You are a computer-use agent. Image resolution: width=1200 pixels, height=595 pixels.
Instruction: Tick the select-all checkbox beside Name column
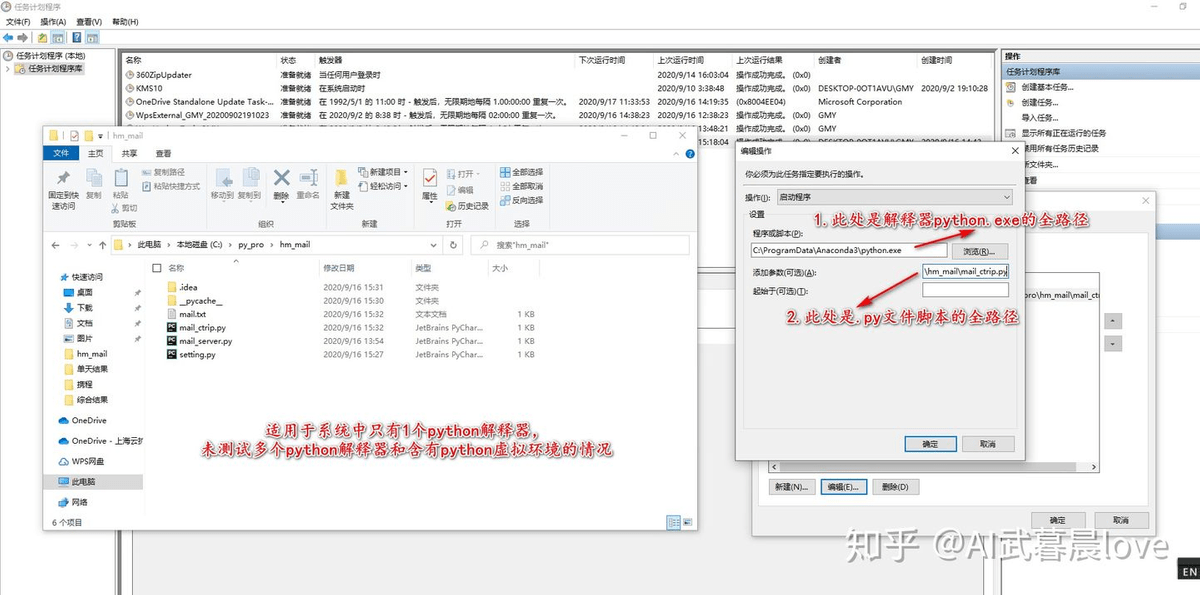pyautogui.click(x=156, y=268)
